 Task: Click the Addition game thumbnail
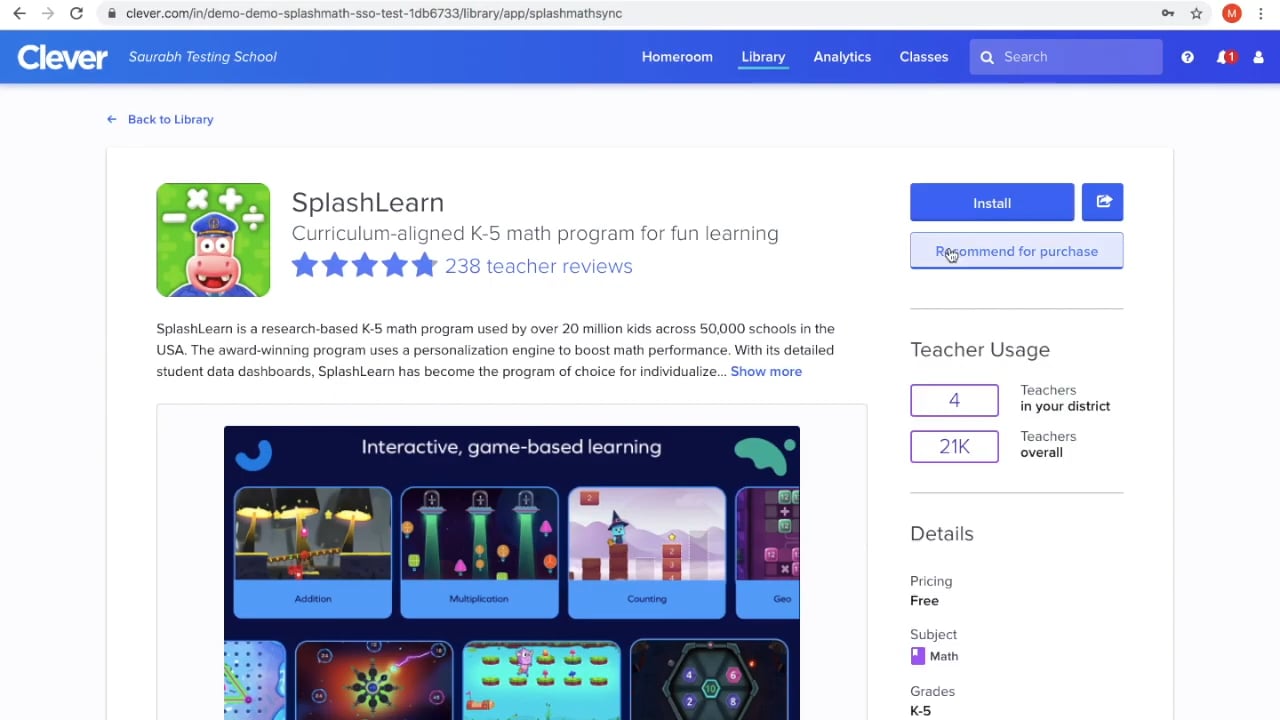pyautogui.click(x=313, y=552)
